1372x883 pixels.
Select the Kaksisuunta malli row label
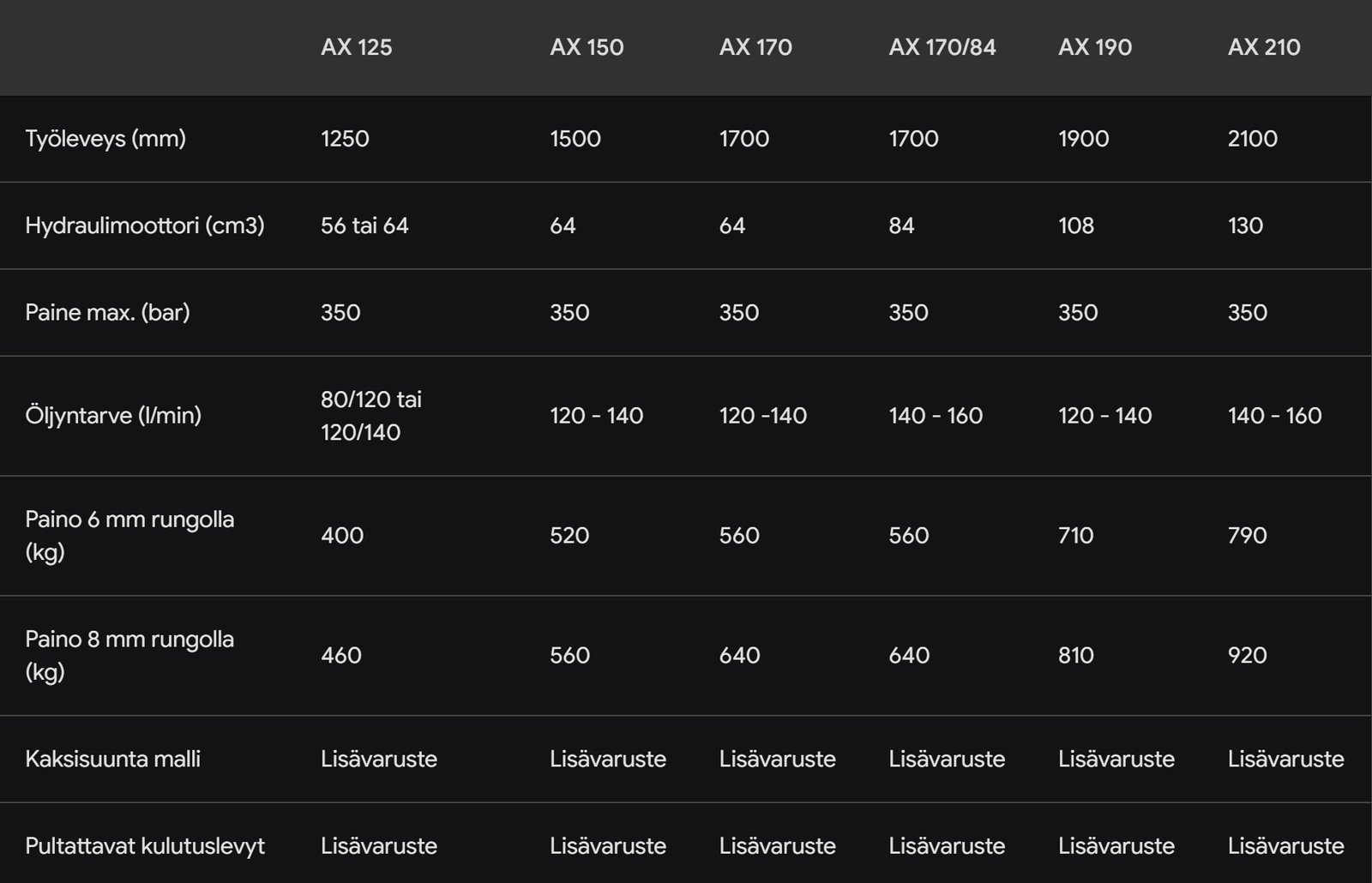pyautogui.click(x=112, y=759)
